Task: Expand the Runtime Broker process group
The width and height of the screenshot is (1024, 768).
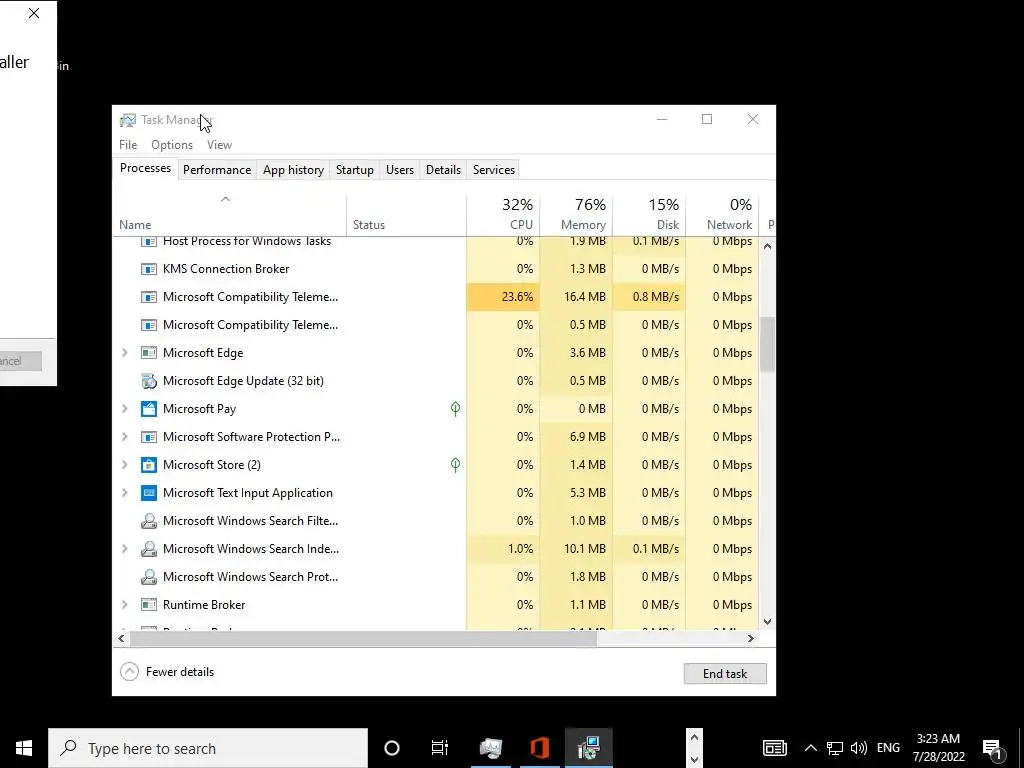Action: [x=125, y=605]
